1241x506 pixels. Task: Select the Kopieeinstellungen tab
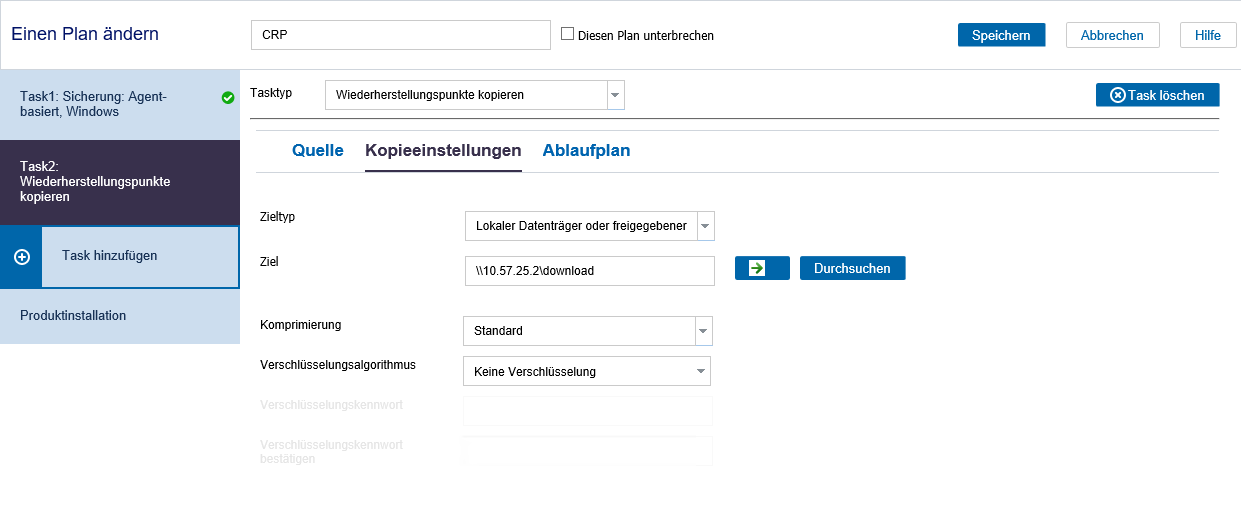[443, 150]
